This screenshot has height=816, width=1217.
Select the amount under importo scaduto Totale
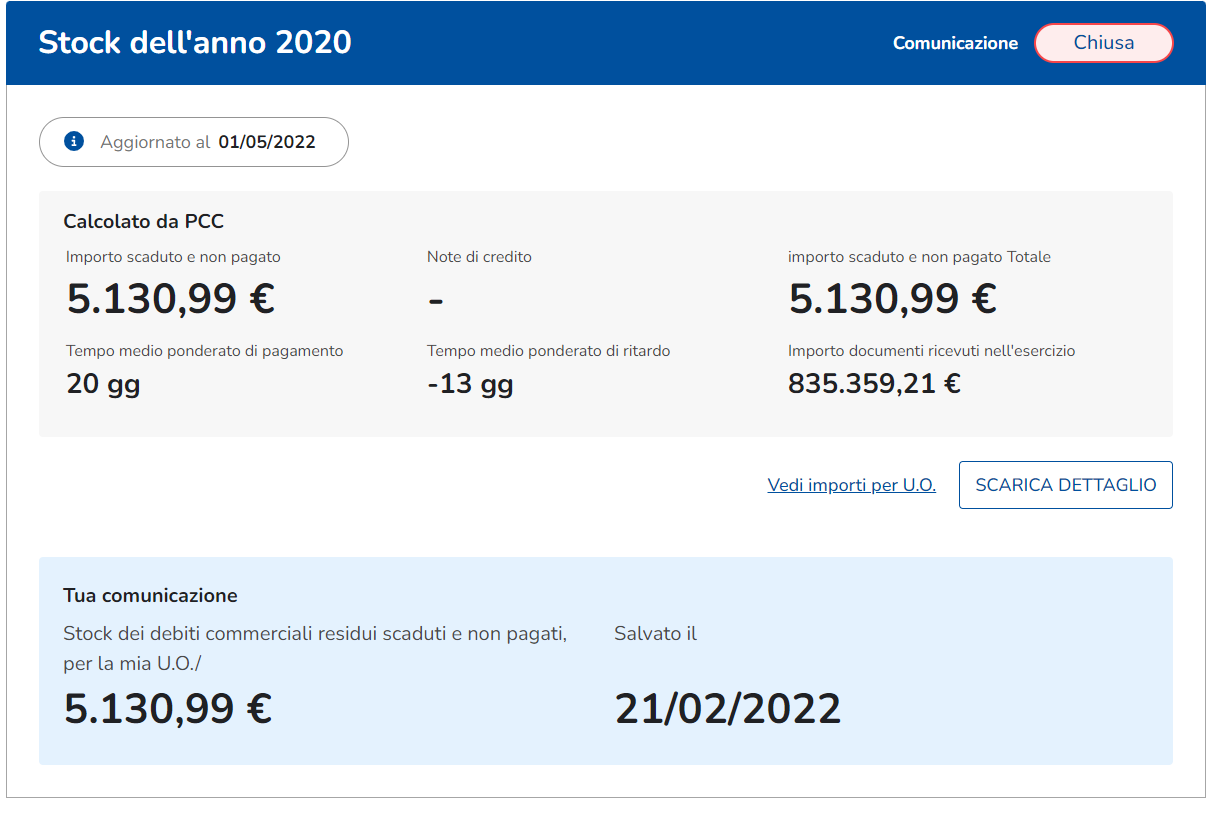point(892,299)
